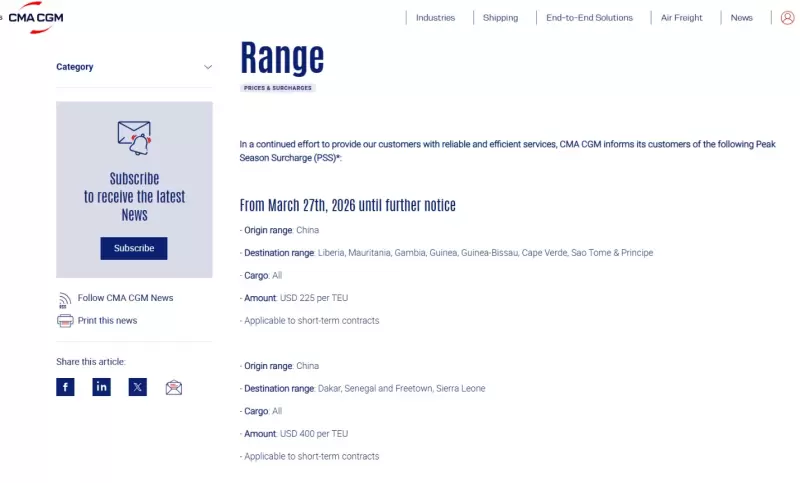
Task: Open the Shipping menu
Action: click(500, 18)
